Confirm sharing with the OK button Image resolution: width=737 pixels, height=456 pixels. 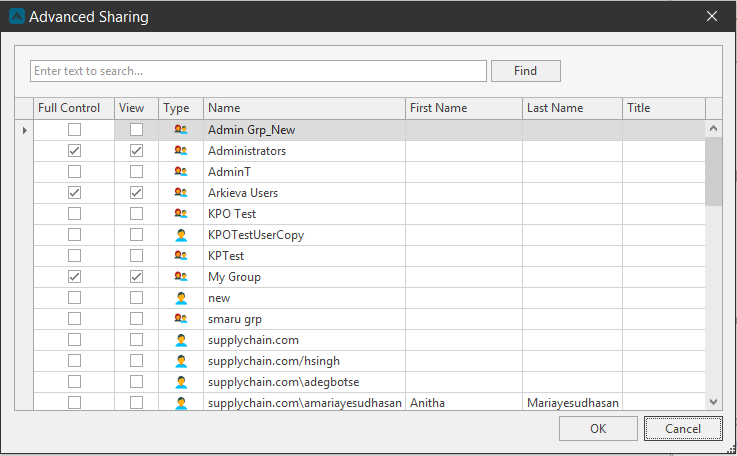click(x=598, y=428)
